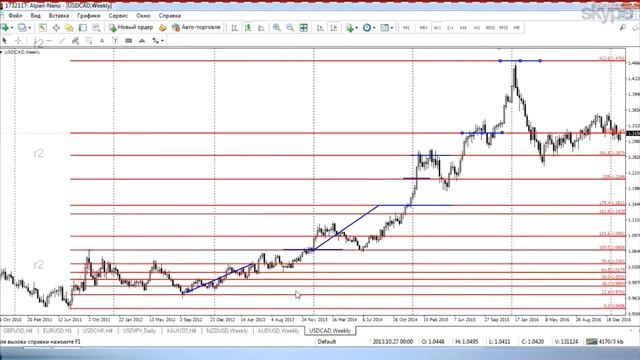Viewport: 640px width, 360px height.
Task: Zoom in on the chart
Action: (x=277, y=28)
